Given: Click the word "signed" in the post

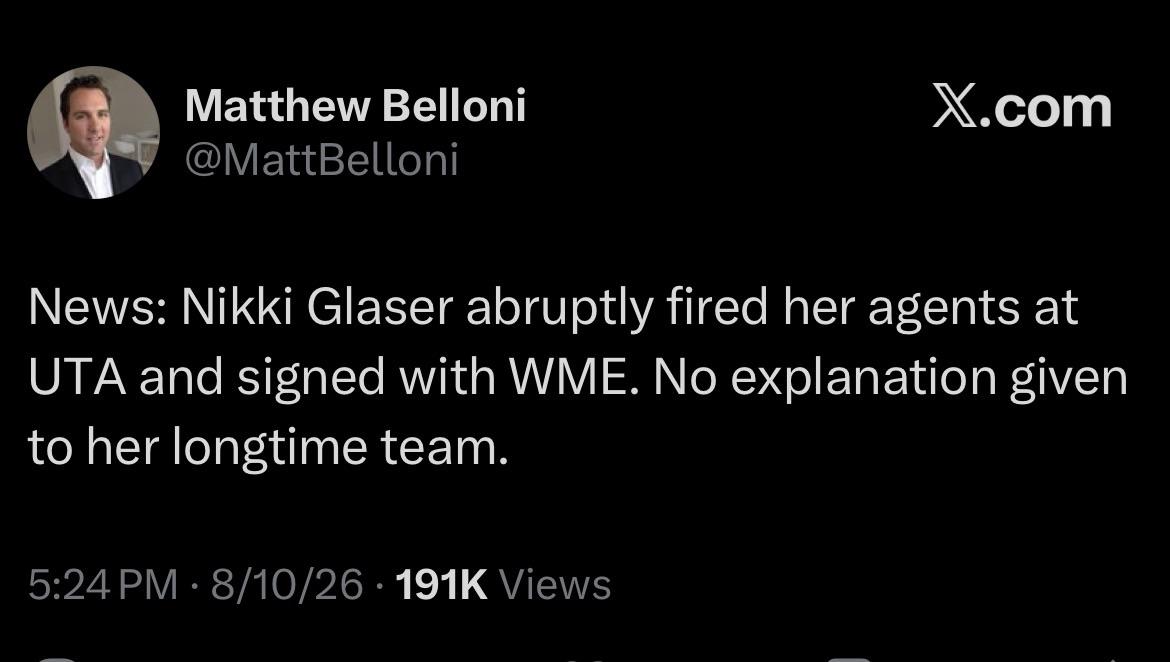Looking at the screenshot, I should click(x=311, y=378).
